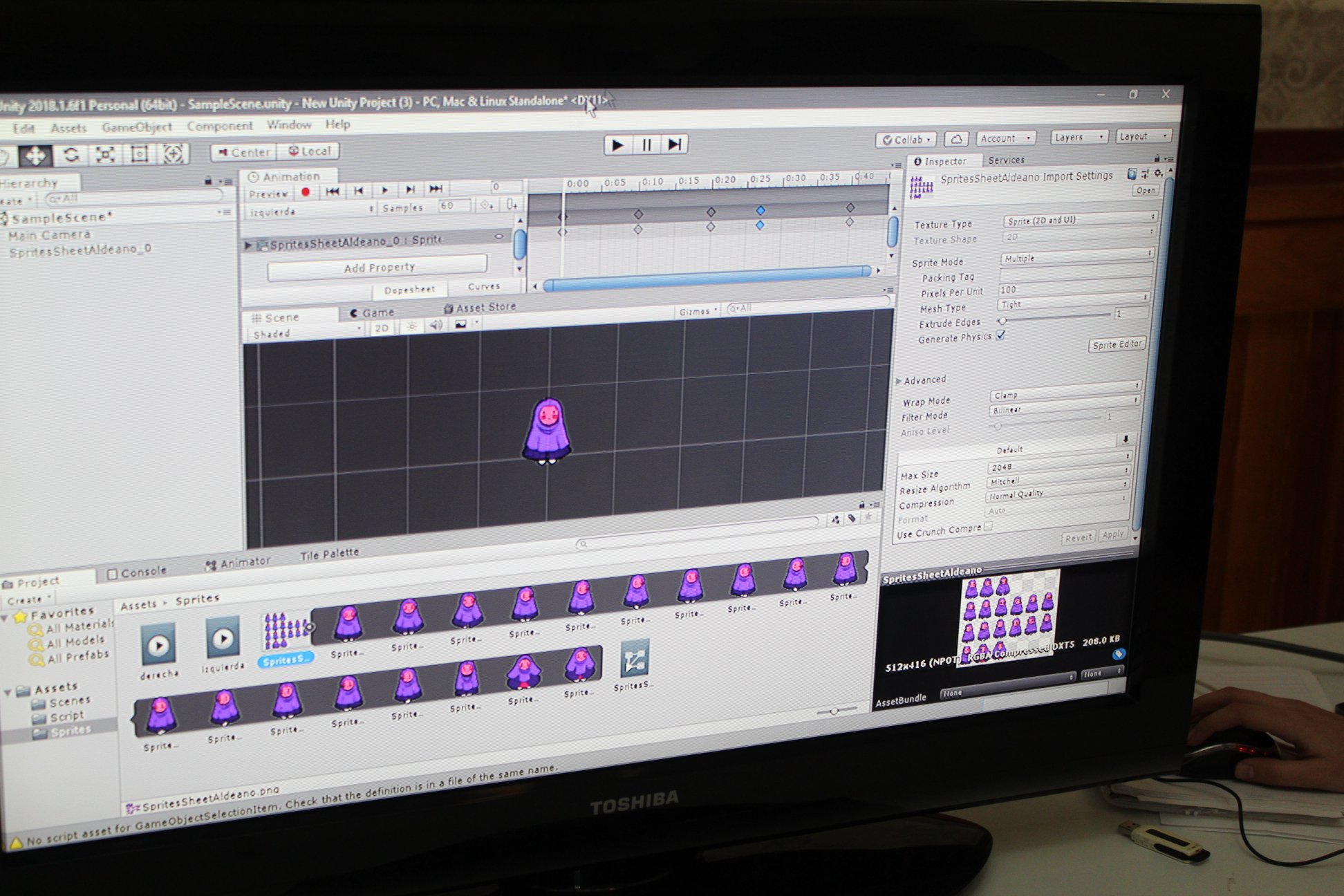Image resolution: width=1344 pixels, height=896 pixels.
Task: Jump to last animation keyframe
Action: (436, 189)
